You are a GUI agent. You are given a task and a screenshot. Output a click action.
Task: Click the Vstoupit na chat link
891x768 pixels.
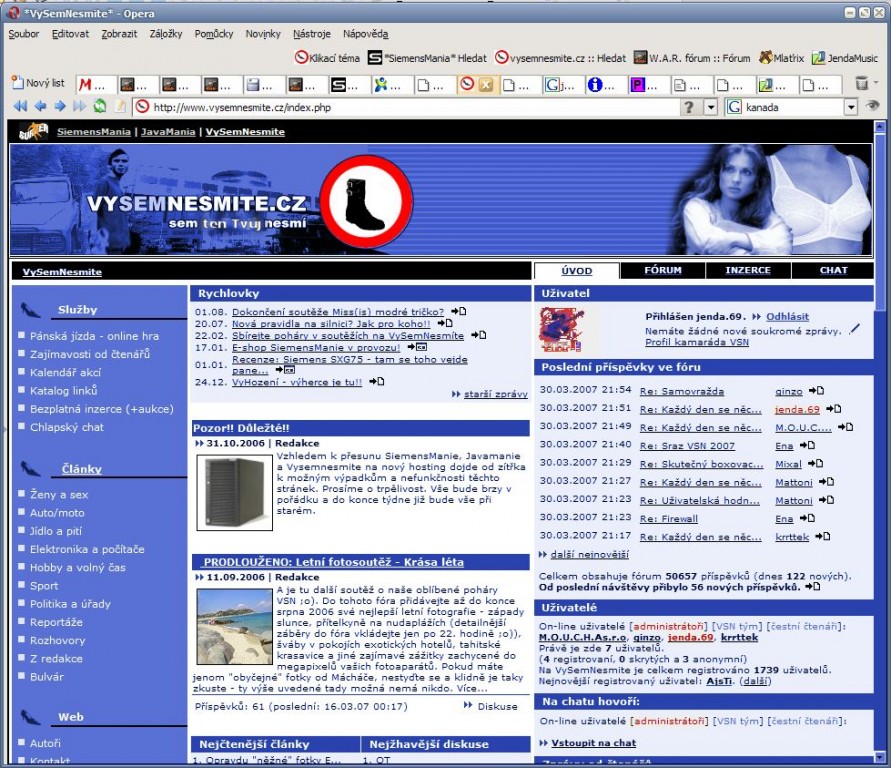pyautogui.click(x=593, y=743)
